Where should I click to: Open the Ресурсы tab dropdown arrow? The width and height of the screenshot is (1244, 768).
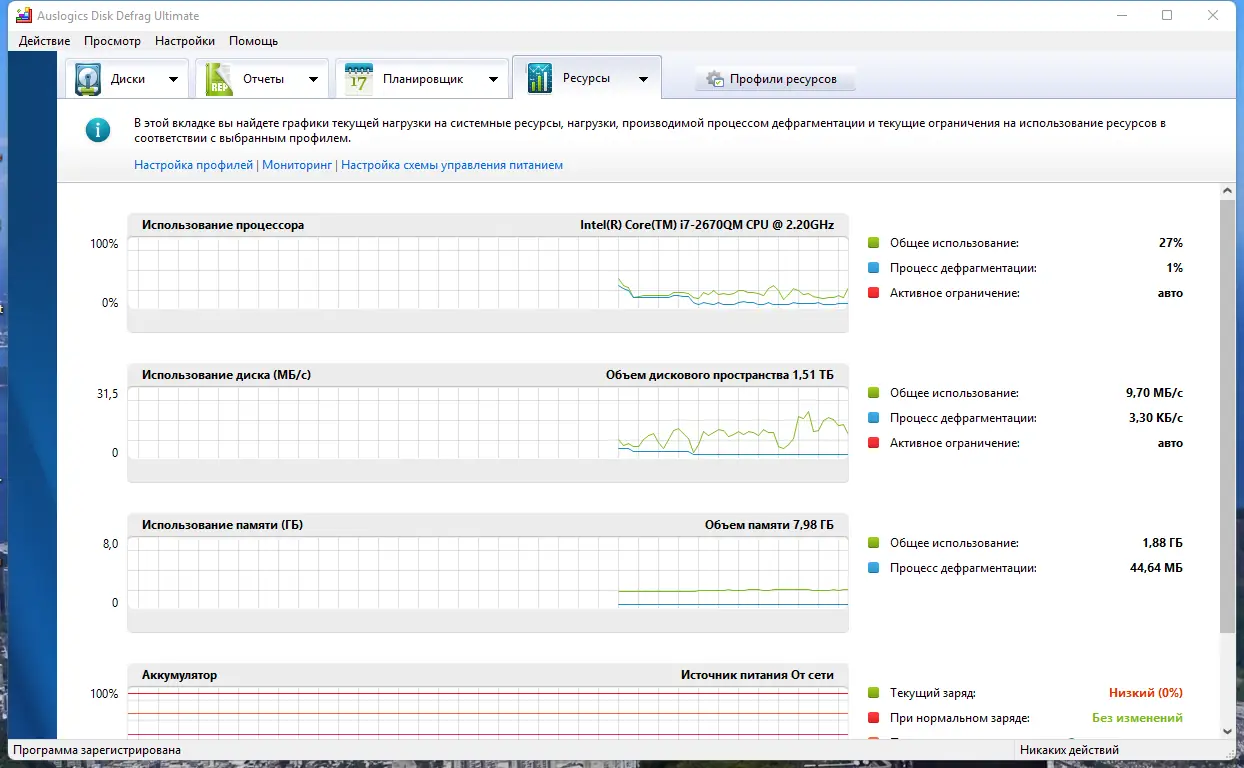tap(643, 79)
